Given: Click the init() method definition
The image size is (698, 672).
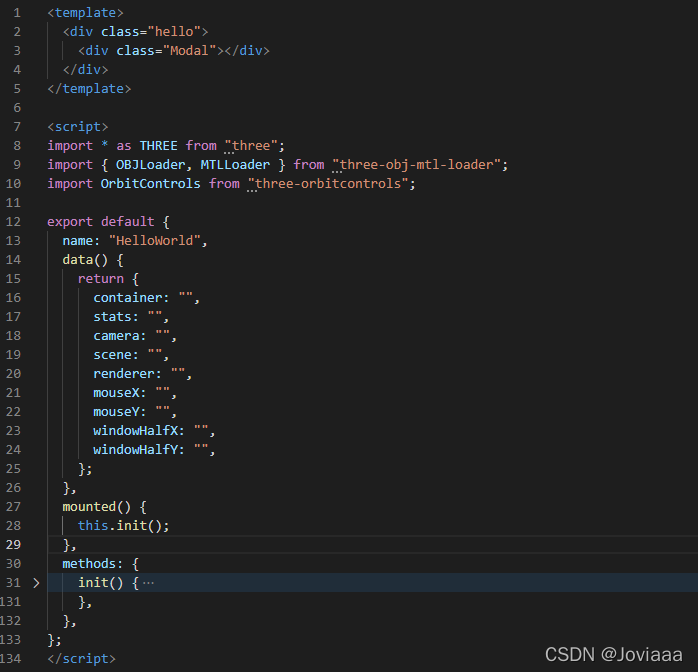Looking at the screenshot, I should [101, 583].
